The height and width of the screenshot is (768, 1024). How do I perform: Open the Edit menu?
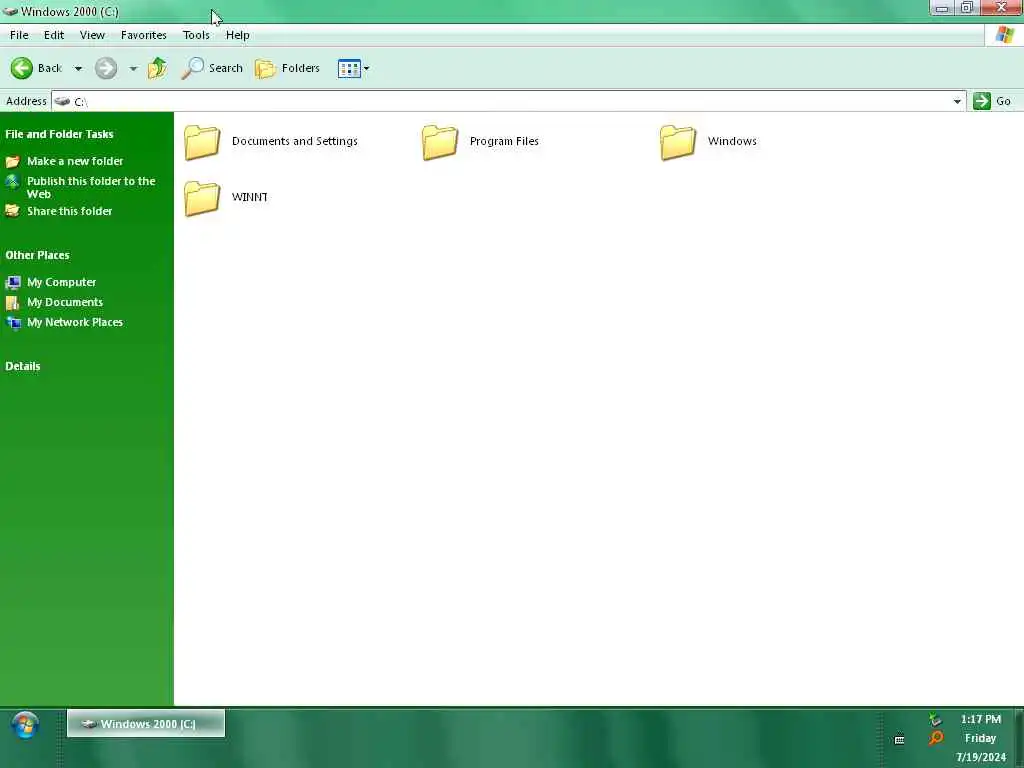tap(54, 35)
